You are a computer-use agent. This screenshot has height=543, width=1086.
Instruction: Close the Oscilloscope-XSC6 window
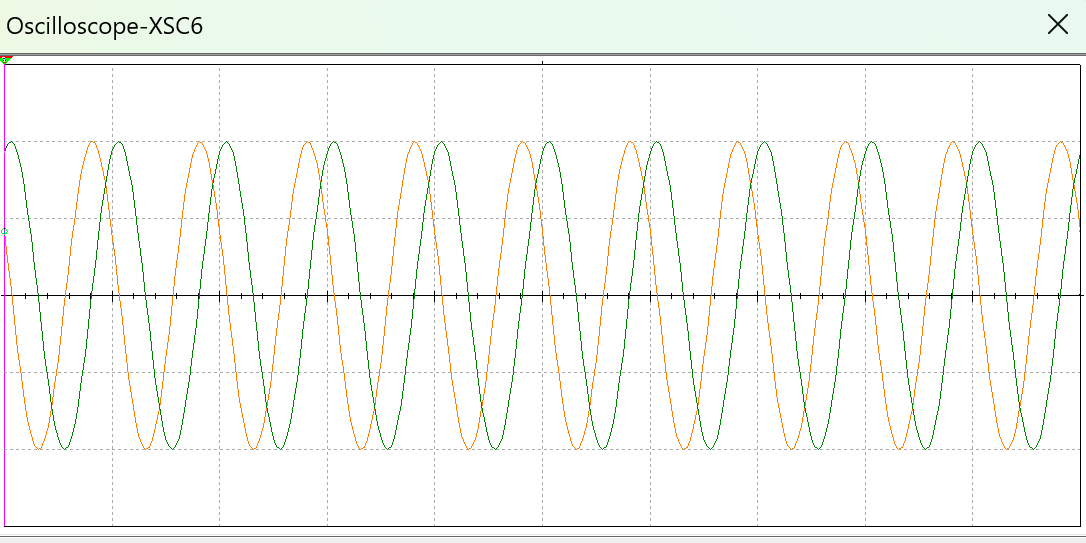pyautogui.click(x=1057, y=25)
